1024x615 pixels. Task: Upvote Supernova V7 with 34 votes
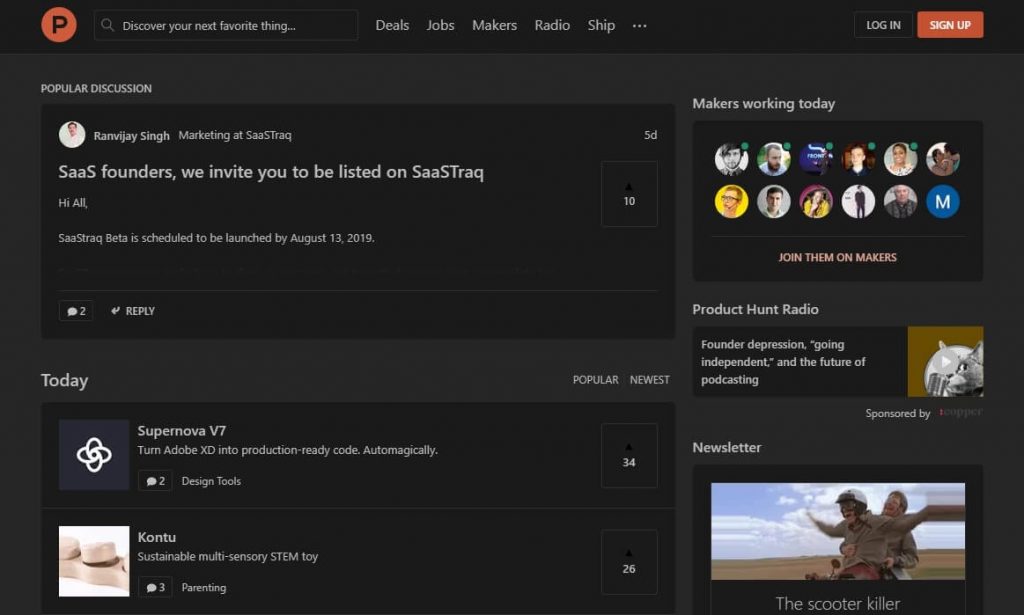pos(629,455)
